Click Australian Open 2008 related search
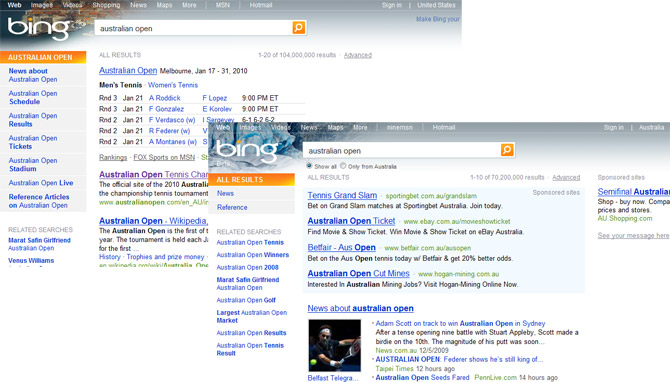Image resolution: width=670 pixels, height=382 pixels. (x=247, y=267)
